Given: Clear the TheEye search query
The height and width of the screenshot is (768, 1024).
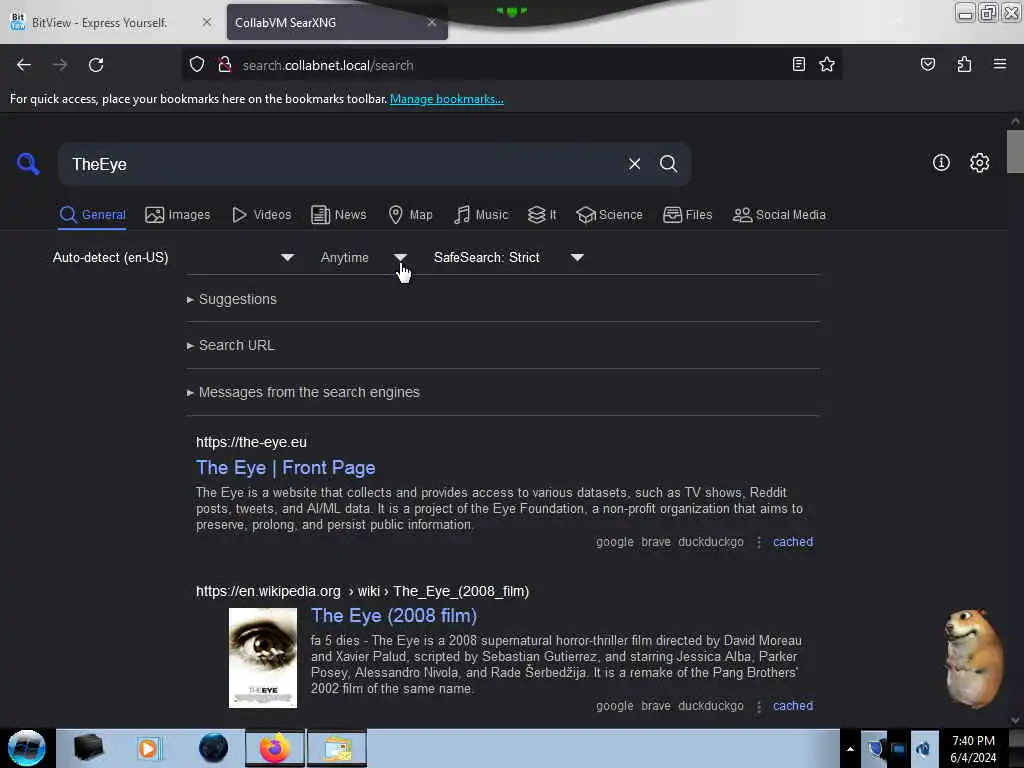Looking at the screenshot, I should [634, 164].
